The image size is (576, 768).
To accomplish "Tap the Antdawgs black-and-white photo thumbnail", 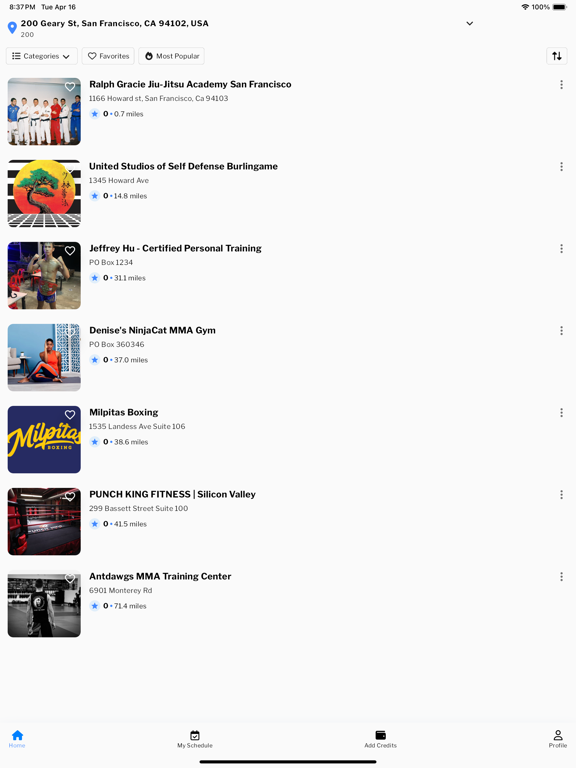I will pyautogui.click(x=44, y=604).
